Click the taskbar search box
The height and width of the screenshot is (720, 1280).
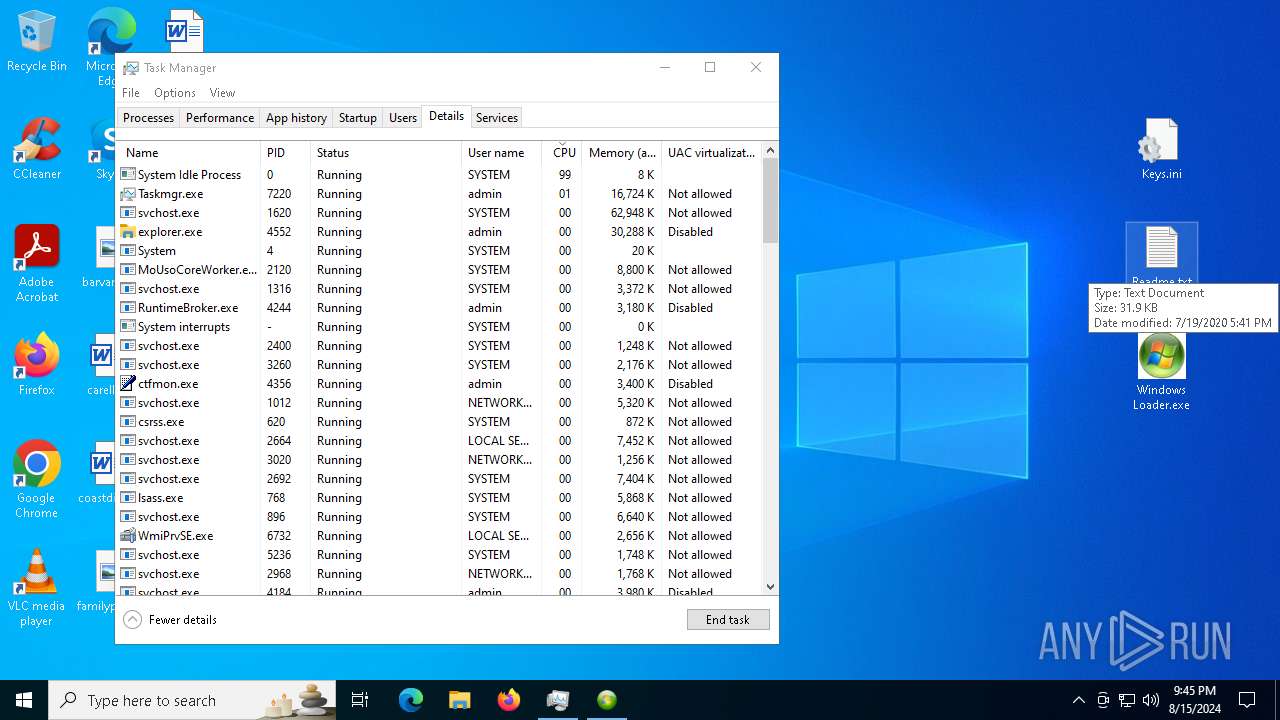pyautogui.click(x=194, y=700)
